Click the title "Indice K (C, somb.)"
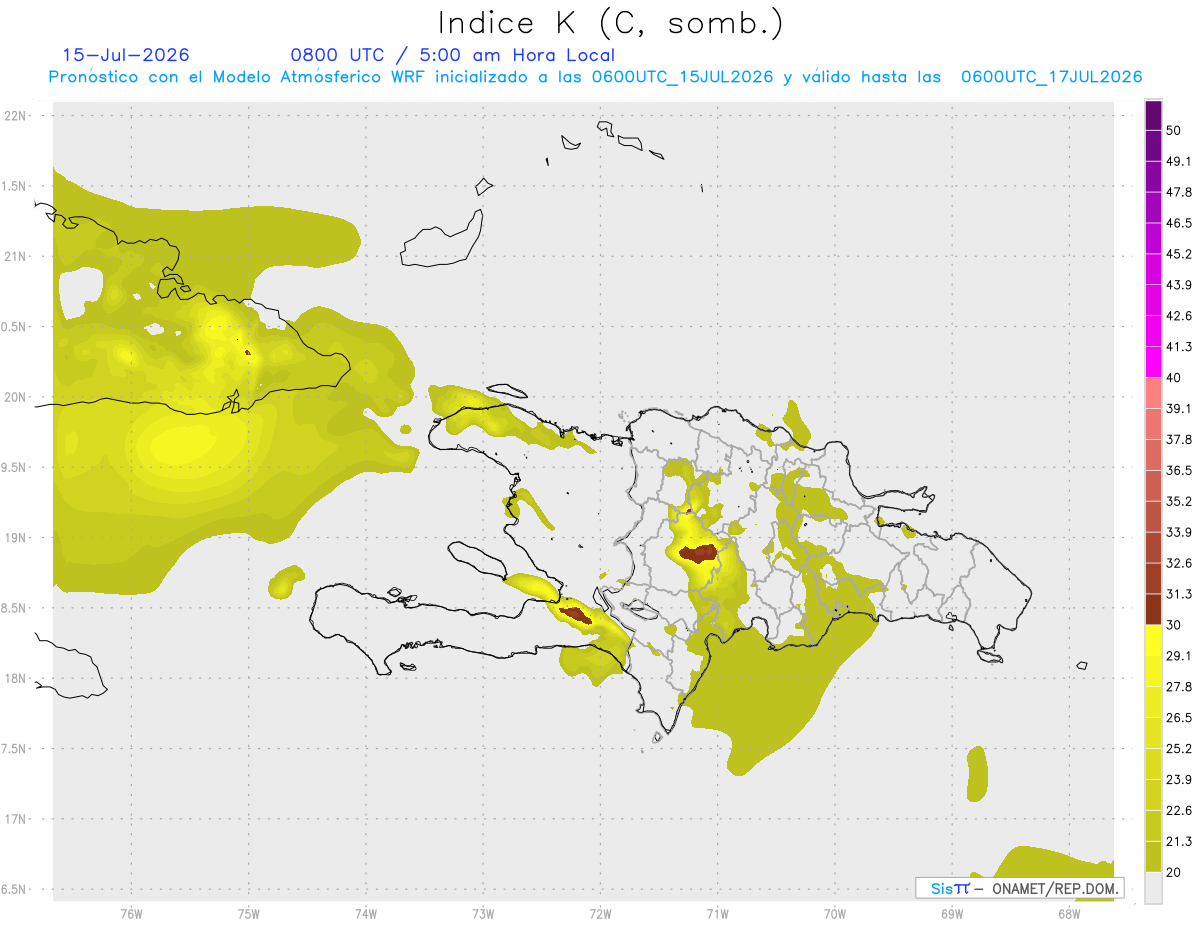Image resolution: width=1200 pixels, height=927 pixels. tap(610, 24)
